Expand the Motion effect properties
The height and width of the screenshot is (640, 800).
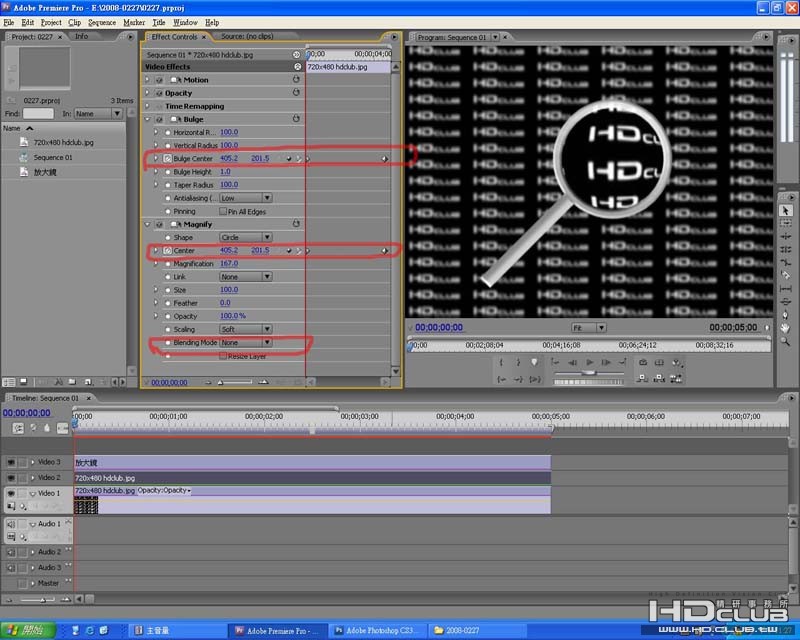click(x=147, y=80)
